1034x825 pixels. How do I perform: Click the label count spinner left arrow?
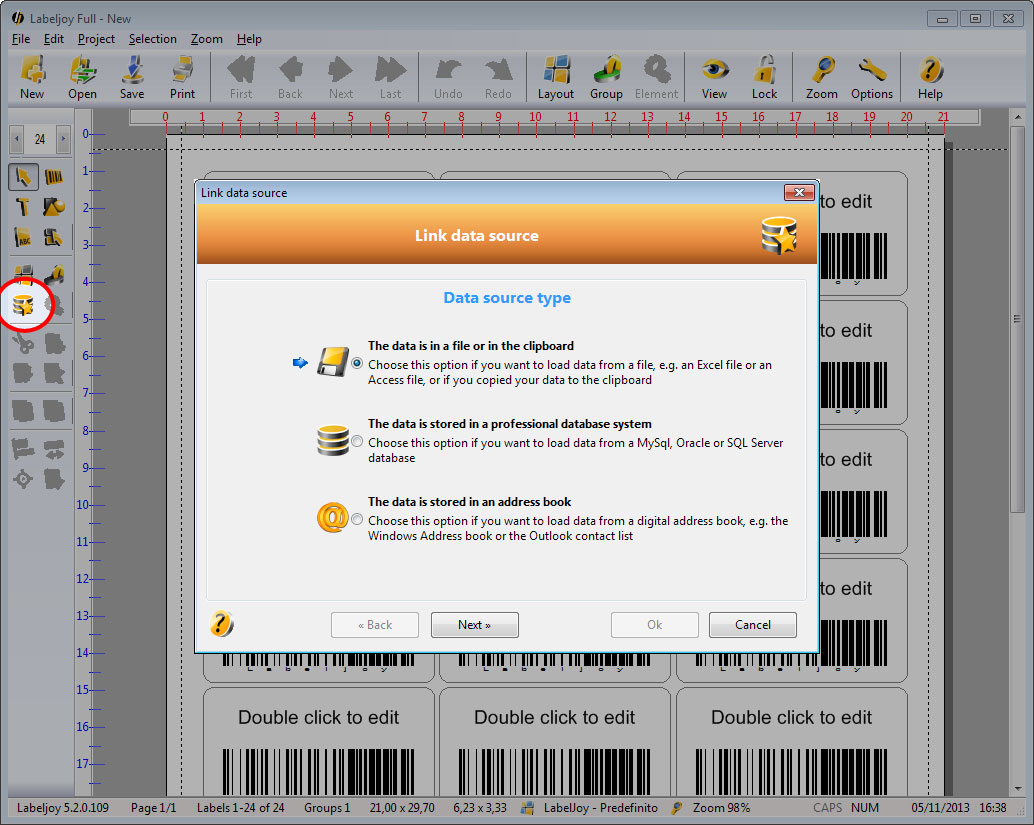[x=15, y=139]
